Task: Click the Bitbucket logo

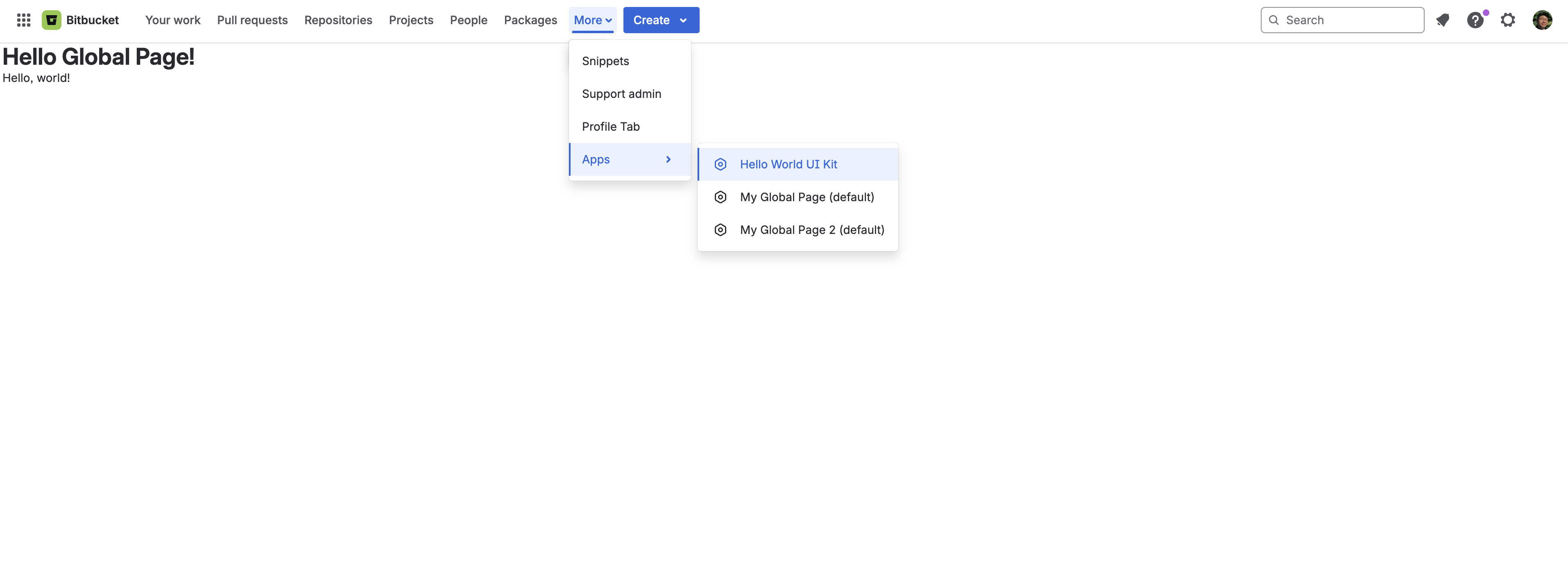Action: tap(52, 20)
